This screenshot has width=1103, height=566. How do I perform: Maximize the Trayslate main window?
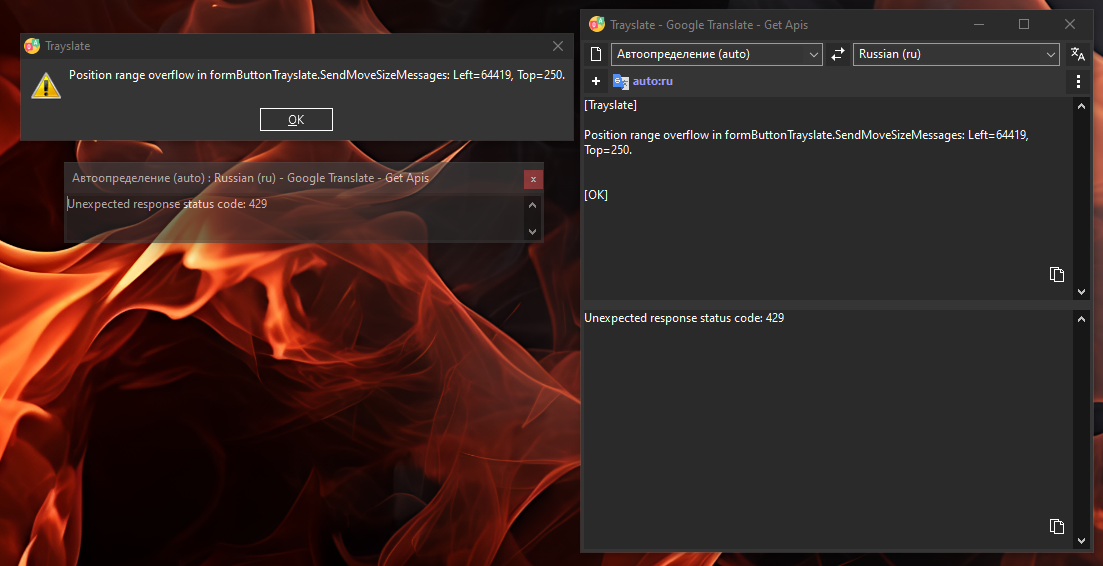pyautogui.click(x=1024, y=25)
